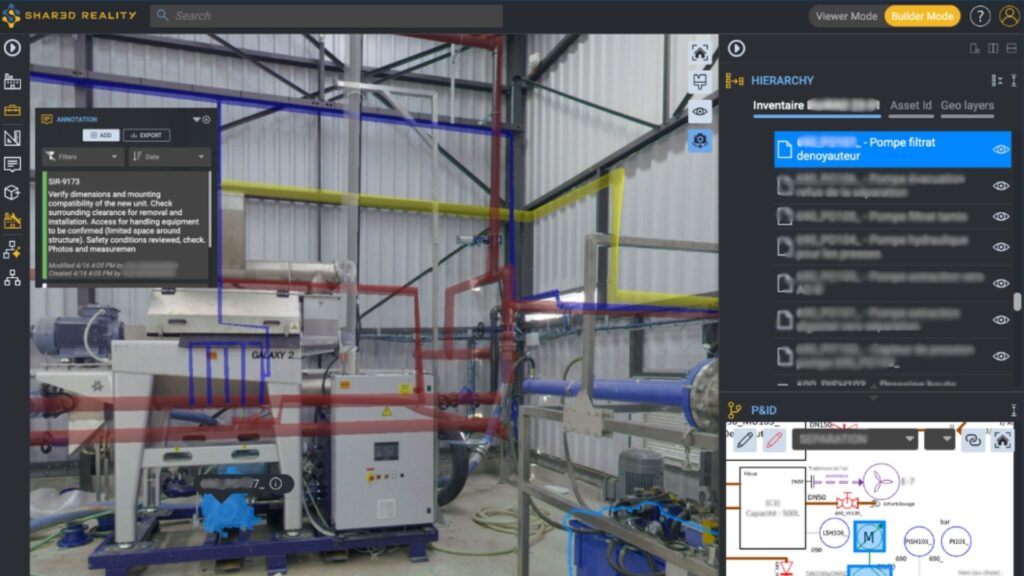Viewport: 1024px width, 576px height.
Task: Toggle visibility of third hierarchy row
Action: coord(1000,216)
